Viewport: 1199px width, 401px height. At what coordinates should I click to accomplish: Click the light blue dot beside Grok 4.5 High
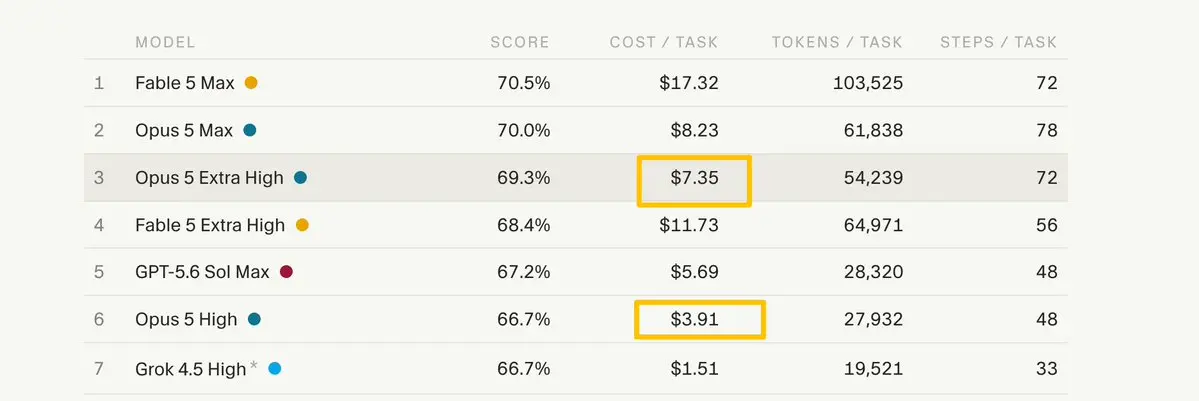[275, 369]
